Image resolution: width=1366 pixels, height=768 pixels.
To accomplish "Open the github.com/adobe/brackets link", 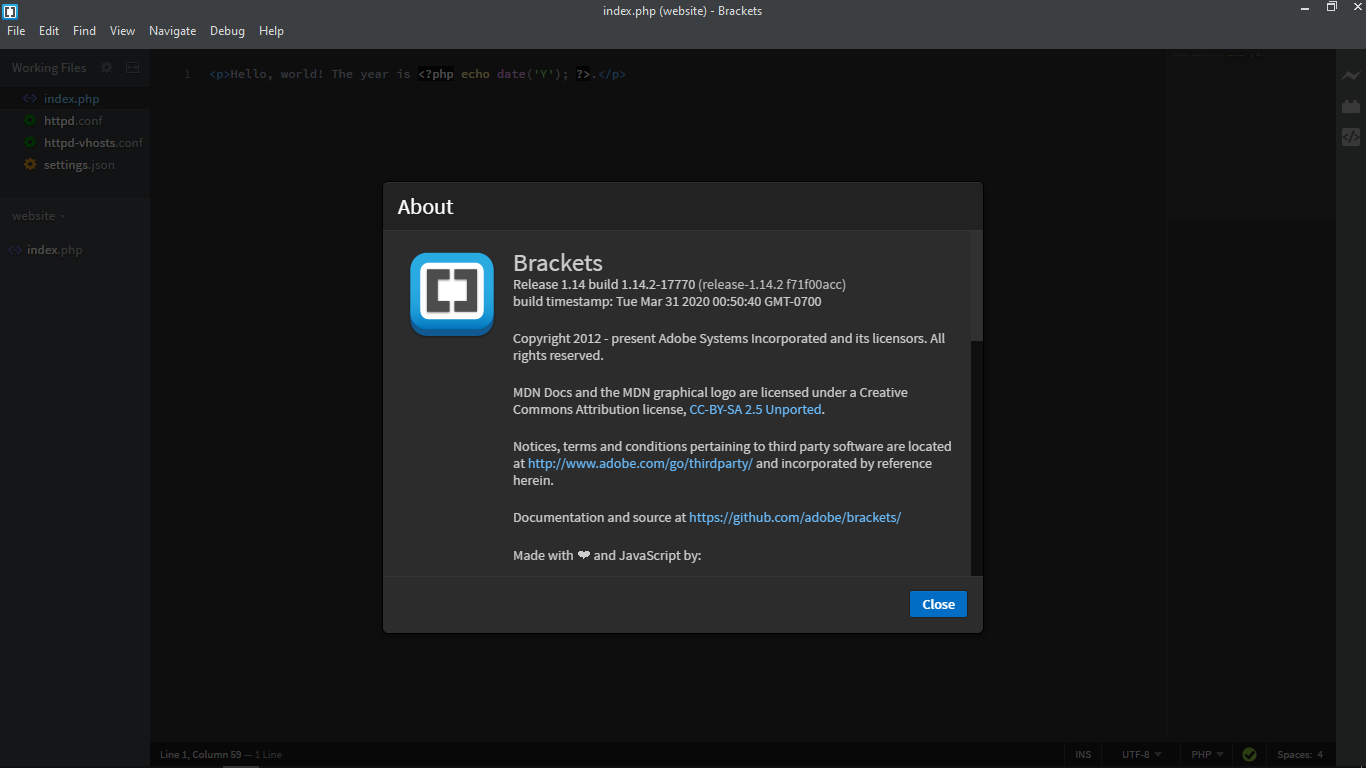I will (795, 518).
